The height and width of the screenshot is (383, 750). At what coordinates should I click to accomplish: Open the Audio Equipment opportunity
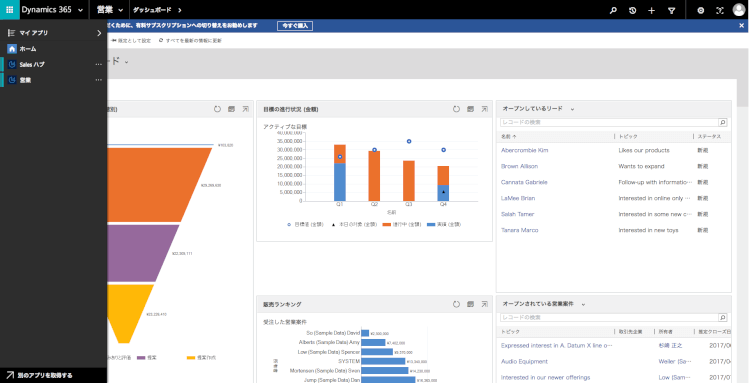(x=524, y=361)
